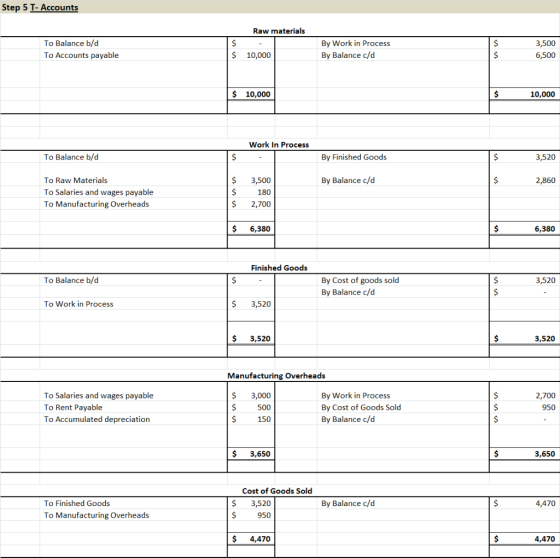This screenshot has width=560, height=558.
Task: Click the 4,470 balance c/d amount
Action: click(x=545, y=503)
